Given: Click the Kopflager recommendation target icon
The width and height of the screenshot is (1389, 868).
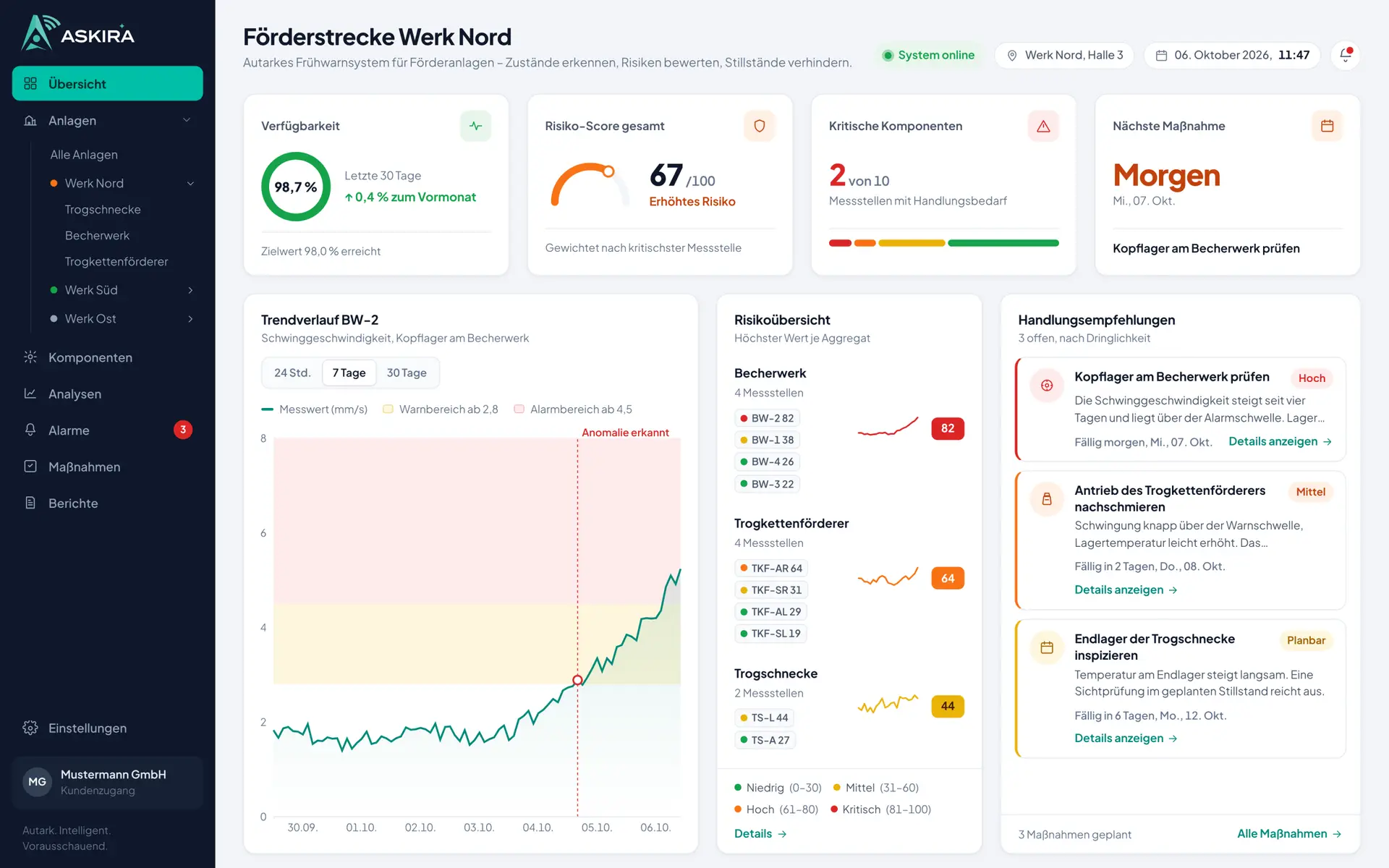Looking at the screenshot, I should (x=1047, y=386).
